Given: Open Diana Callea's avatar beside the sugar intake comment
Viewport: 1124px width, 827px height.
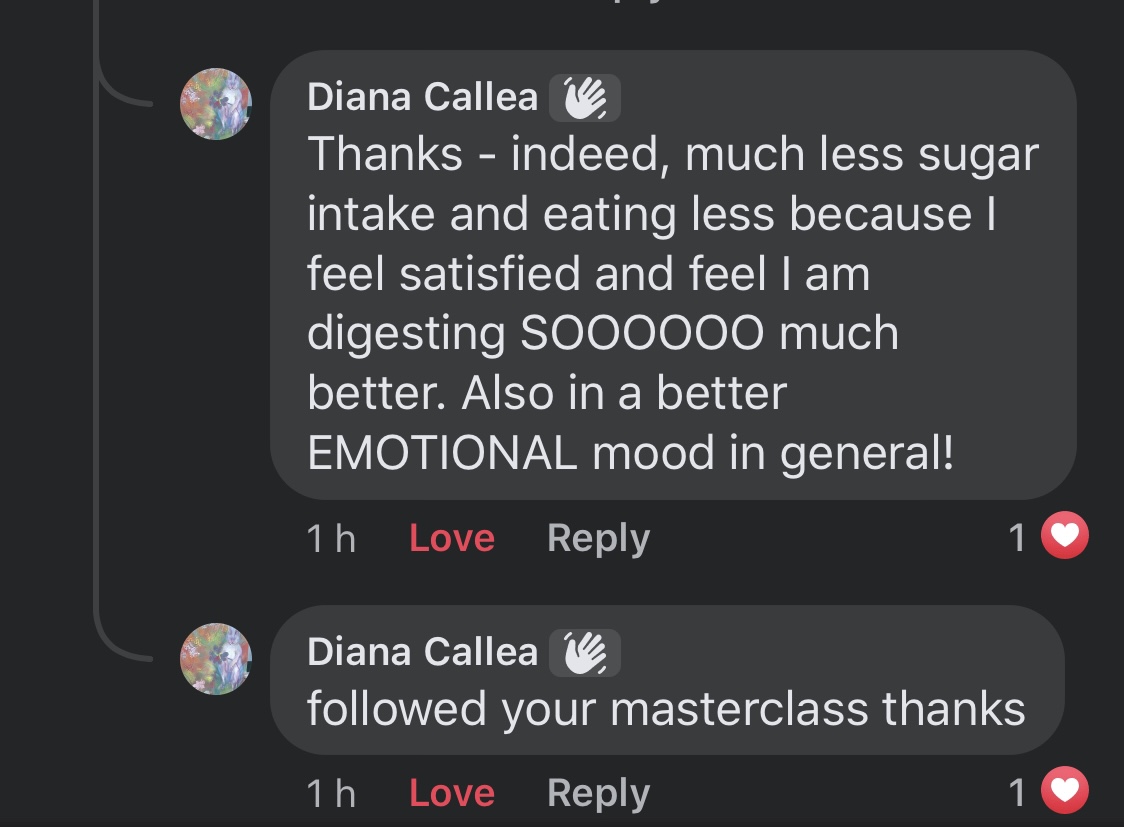Looking at the screenshot, I should tap(215, 104).
